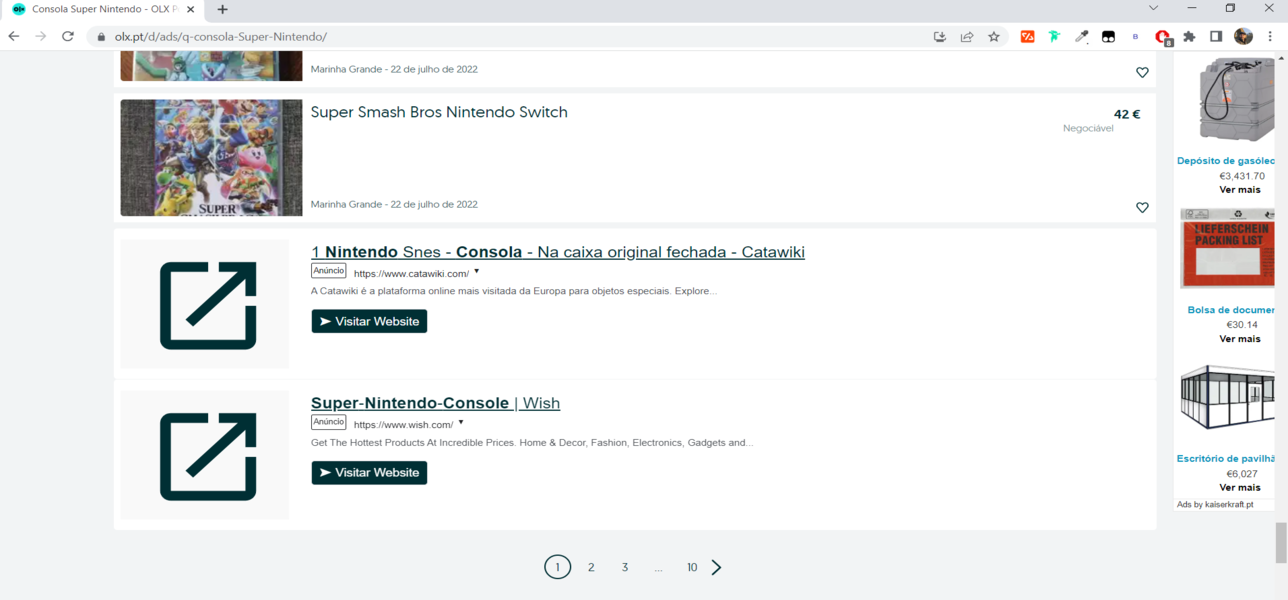The image size is (1288, 600).
Task: Click the padlock site info icon
Action: 102,37
